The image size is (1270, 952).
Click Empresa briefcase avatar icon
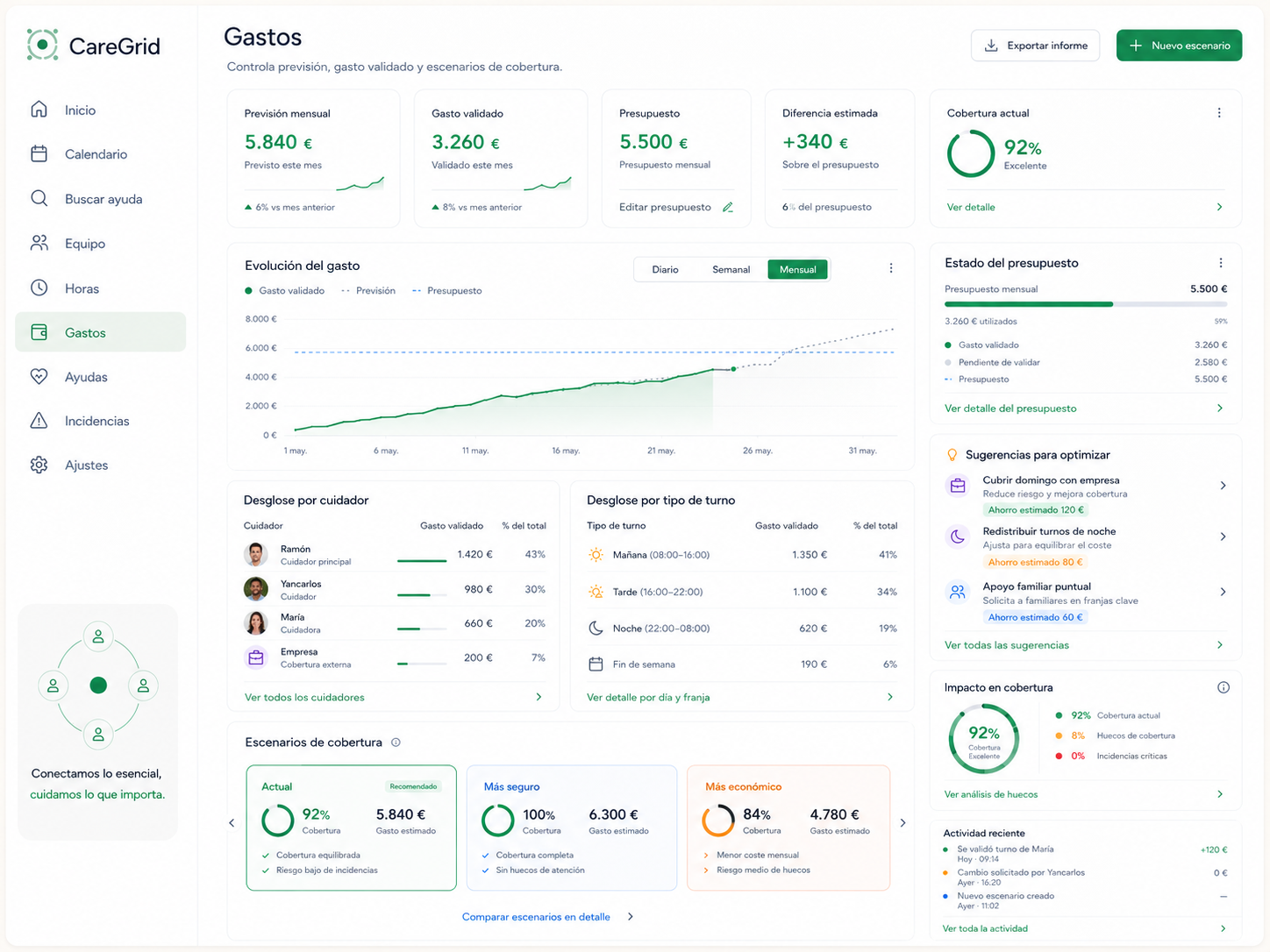pyautogui.click(x=256, y=657)
